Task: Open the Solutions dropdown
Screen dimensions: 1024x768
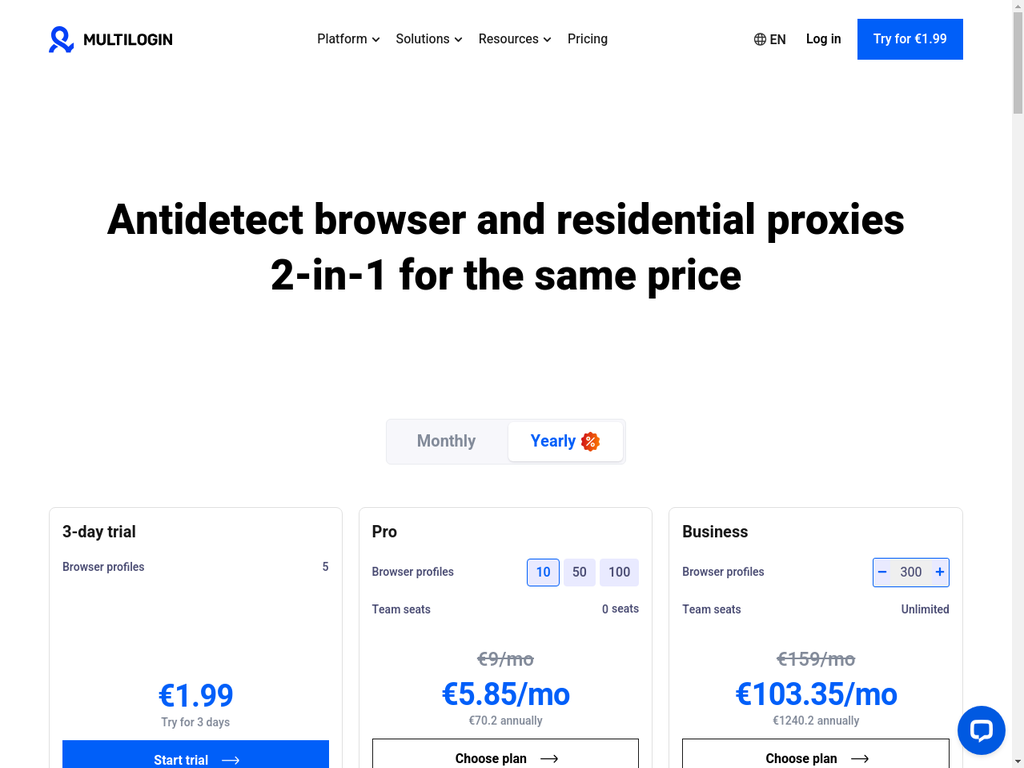Action: (428, 39)
